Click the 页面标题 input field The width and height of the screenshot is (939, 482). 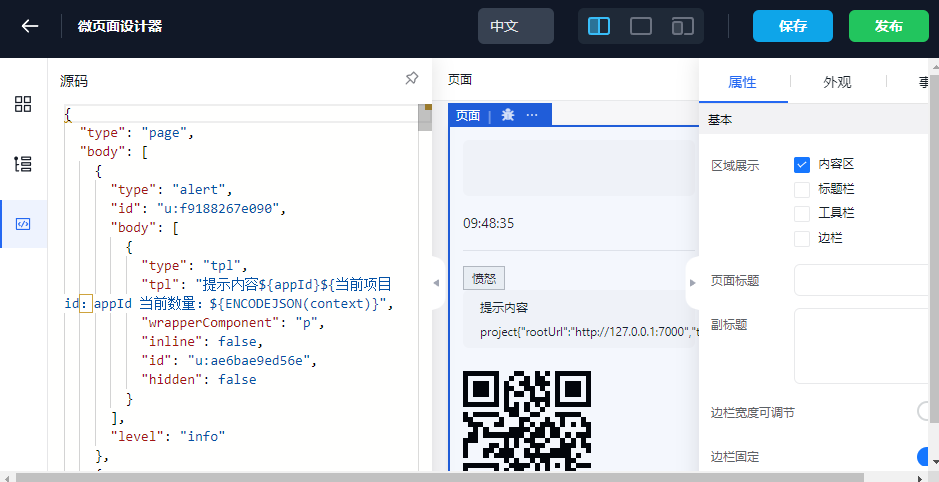[x=865, y=281]
